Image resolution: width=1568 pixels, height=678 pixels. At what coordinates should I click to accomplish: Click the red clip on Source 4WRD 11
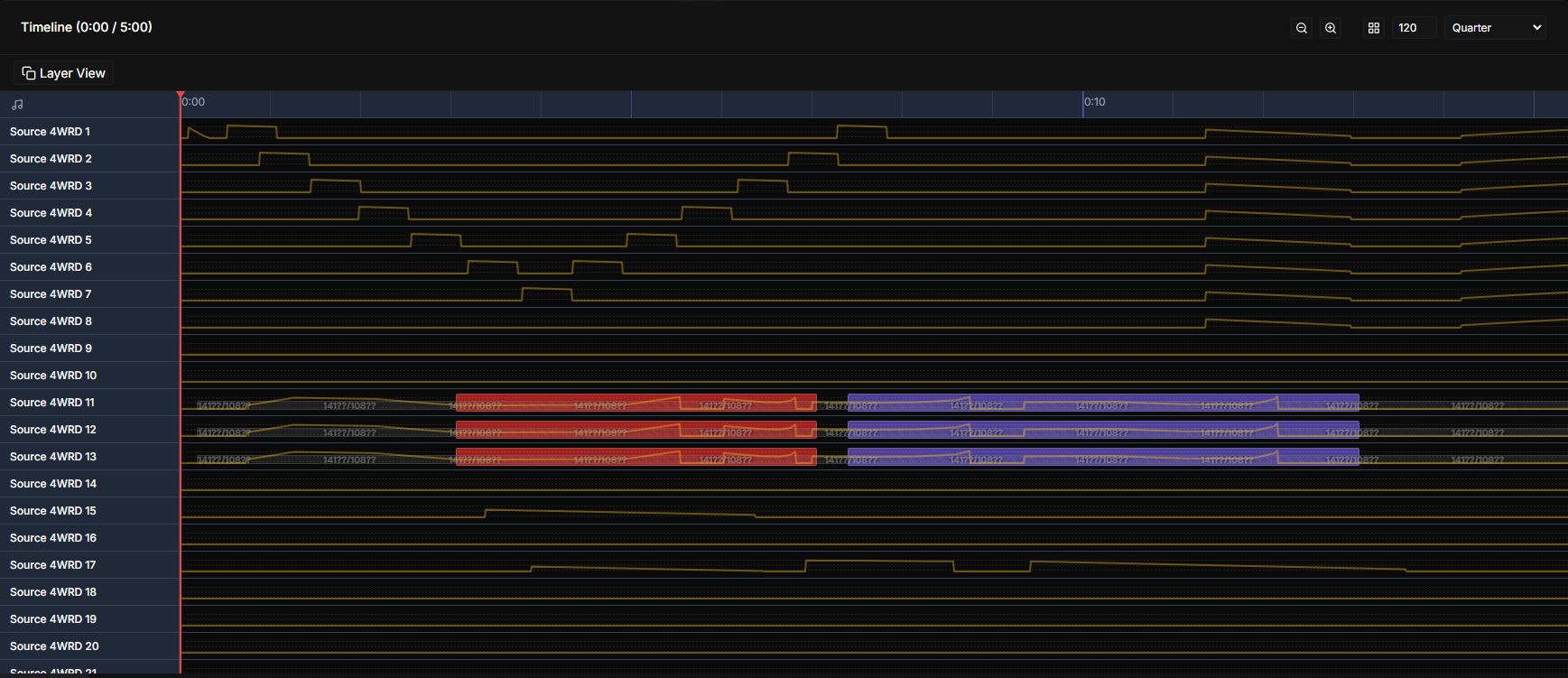point(636,403)
